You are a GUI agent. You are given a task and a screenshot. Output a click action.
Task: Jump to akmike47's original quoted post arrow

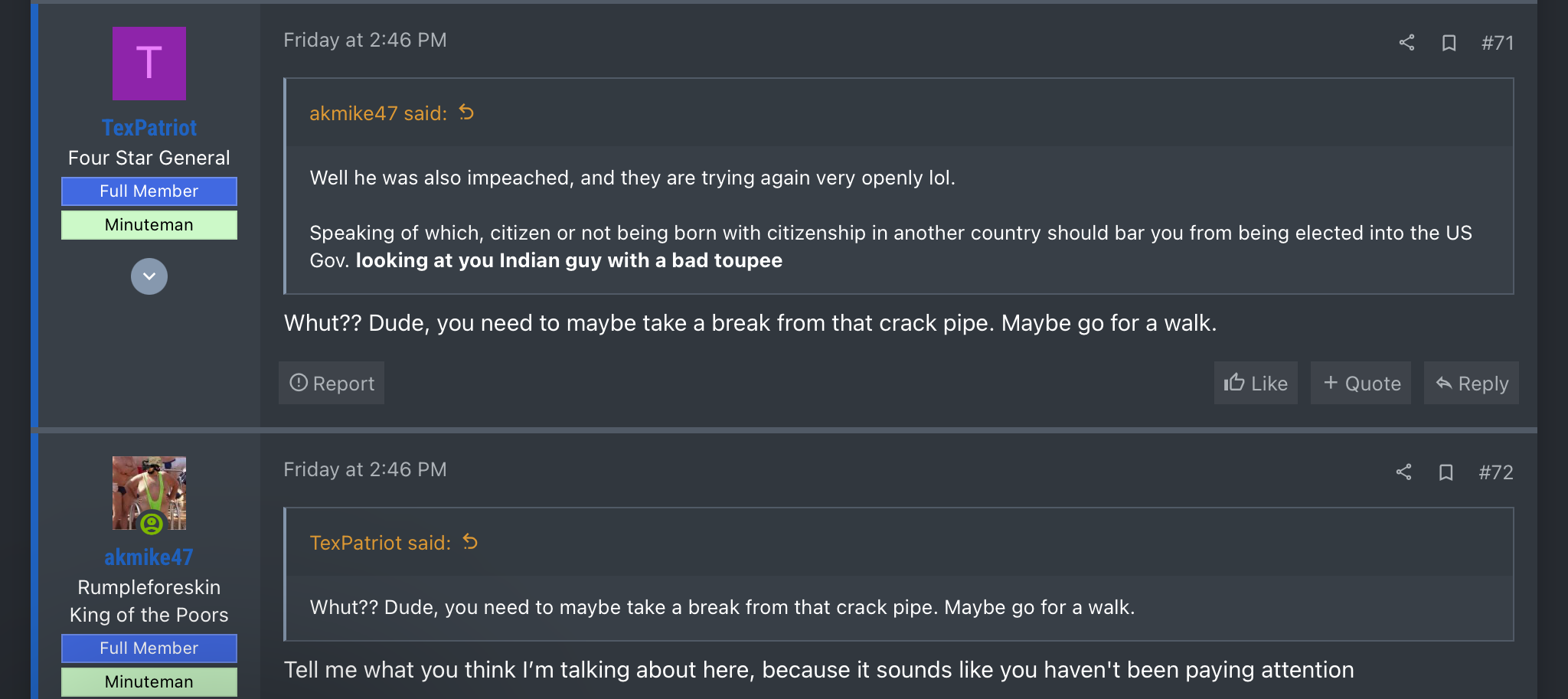click(466, 113)
